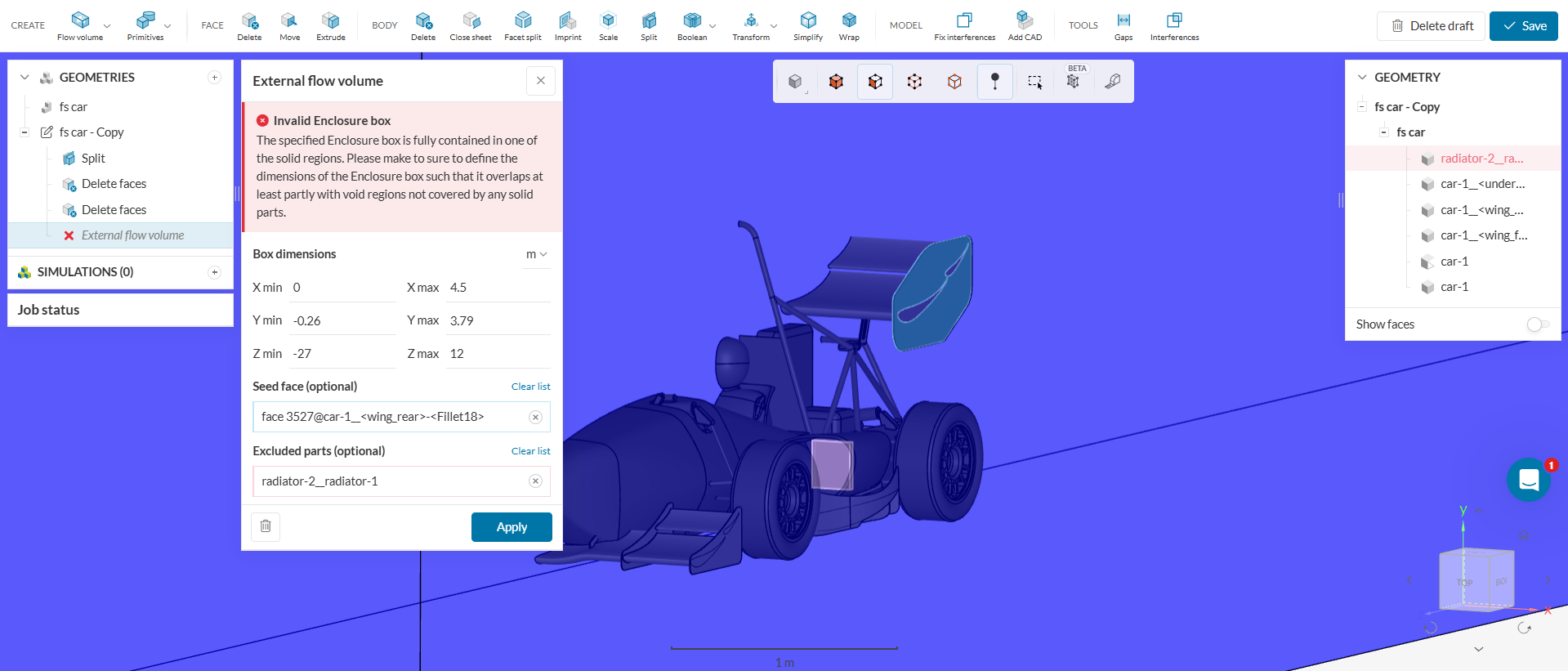Toggle the Show faces switch
Image resolution: width=1568 pixels, height=671 pixels.
1537,324
